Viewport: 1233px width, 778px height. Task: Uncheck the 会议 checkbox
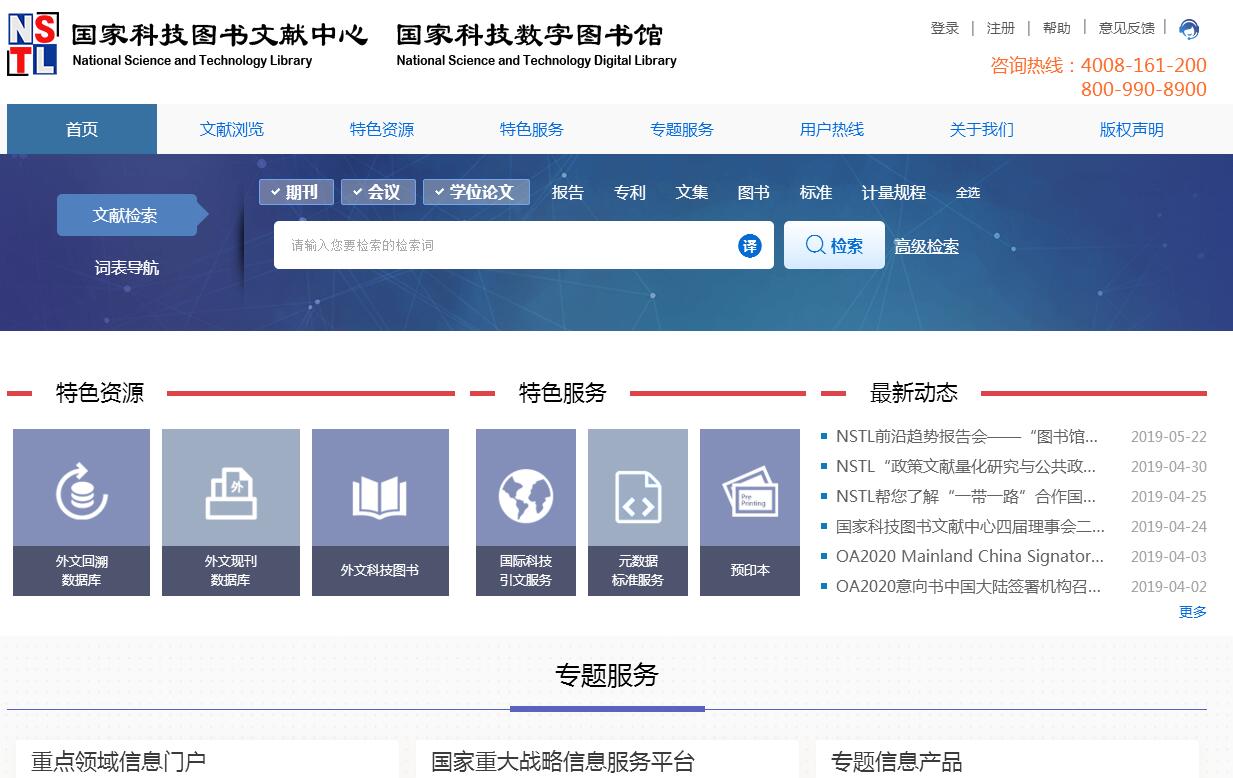pyautogui.click(x=378, y=192)
